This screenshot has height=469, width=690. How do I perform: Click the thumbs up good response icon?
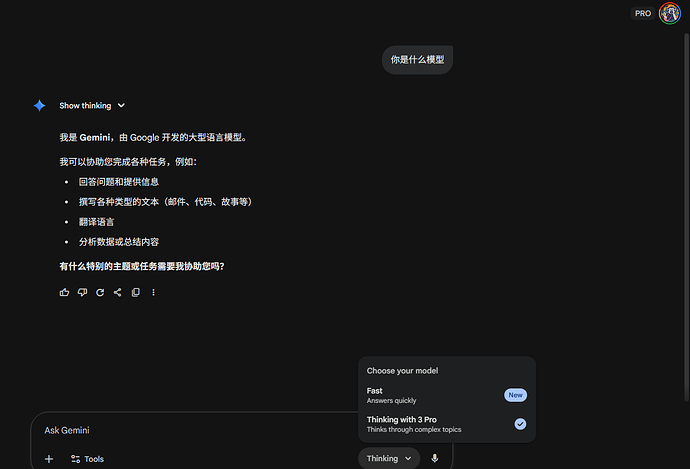tap(64, 292)
